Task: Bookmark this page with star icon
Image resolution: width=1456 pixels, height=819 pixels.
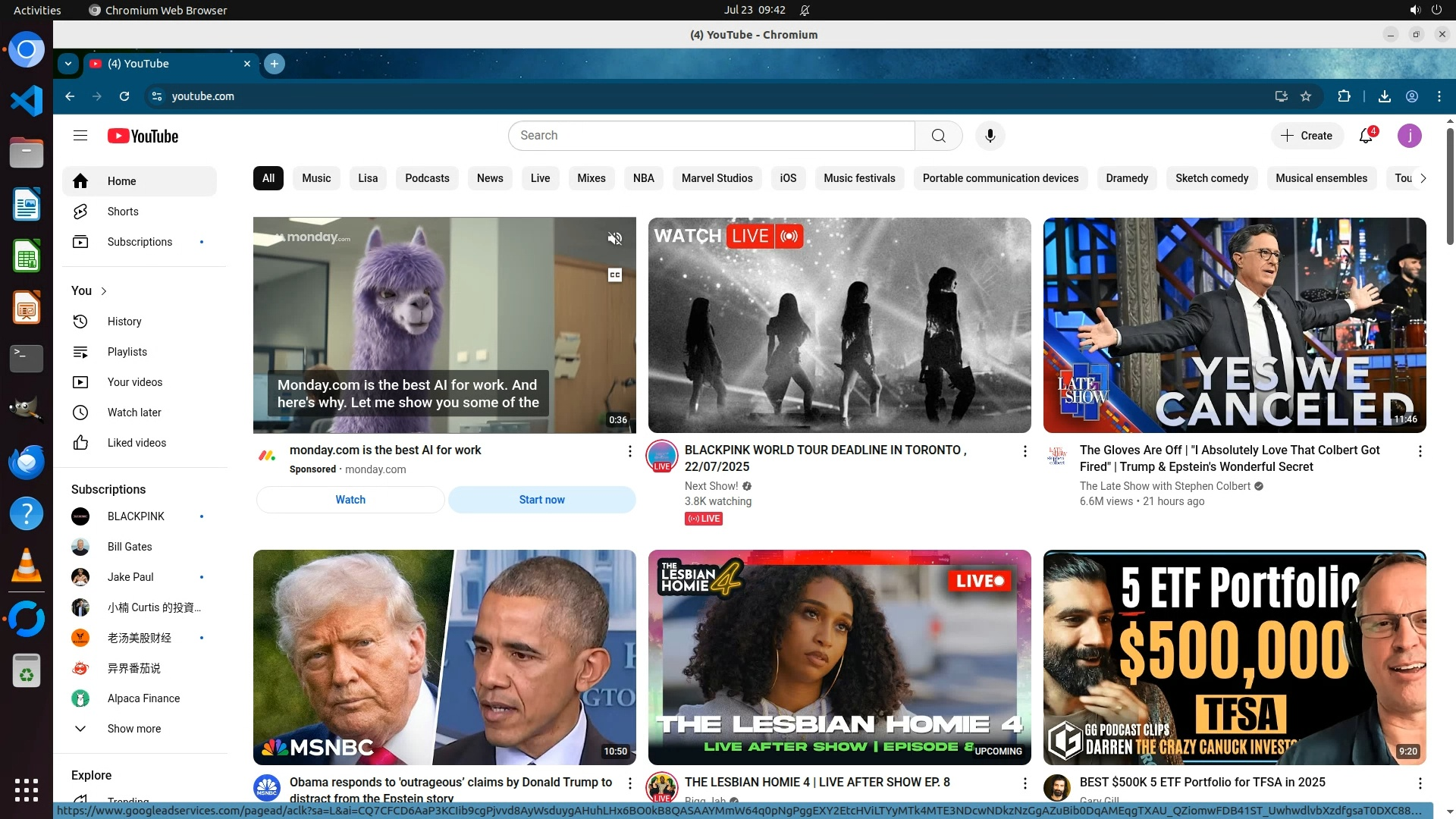Action: (x=1306, y=96)
